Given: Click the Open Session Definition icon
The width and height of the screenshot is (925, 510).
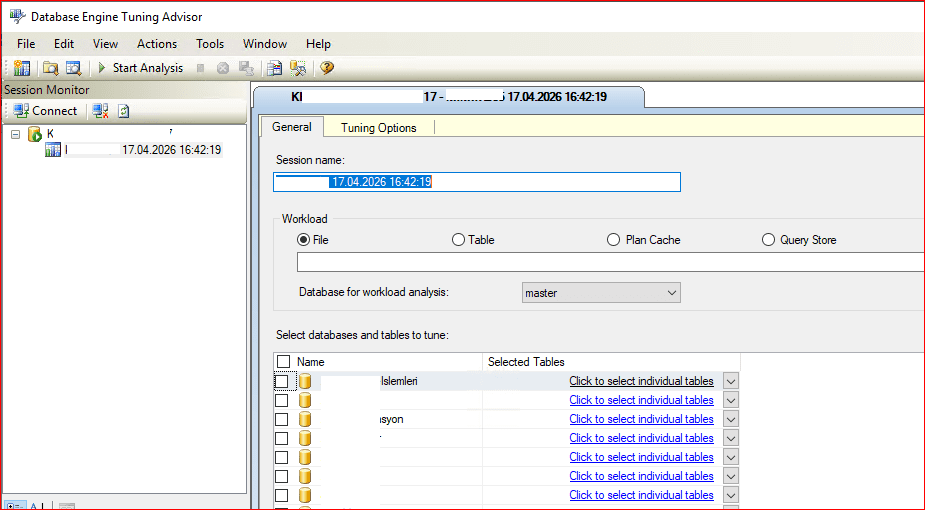Looking at the screenshot, I should 73,68.
